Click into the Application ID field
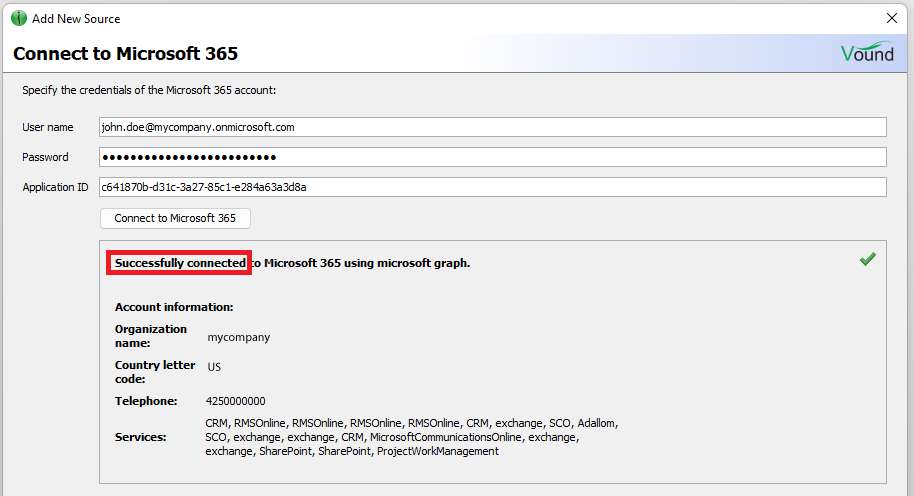Image resolution: width=914 pixels, height=496 pixels. point(493,187)
